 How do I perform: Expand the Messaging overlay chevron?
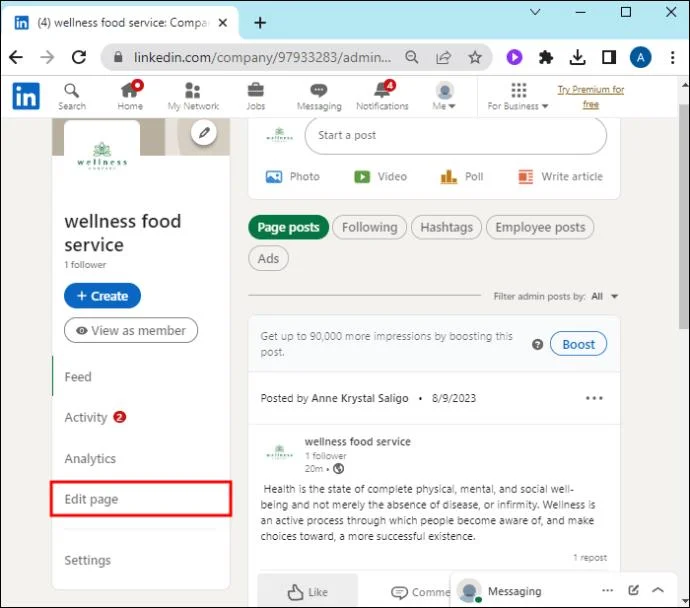pyautogui.click(x=658, y=590)
